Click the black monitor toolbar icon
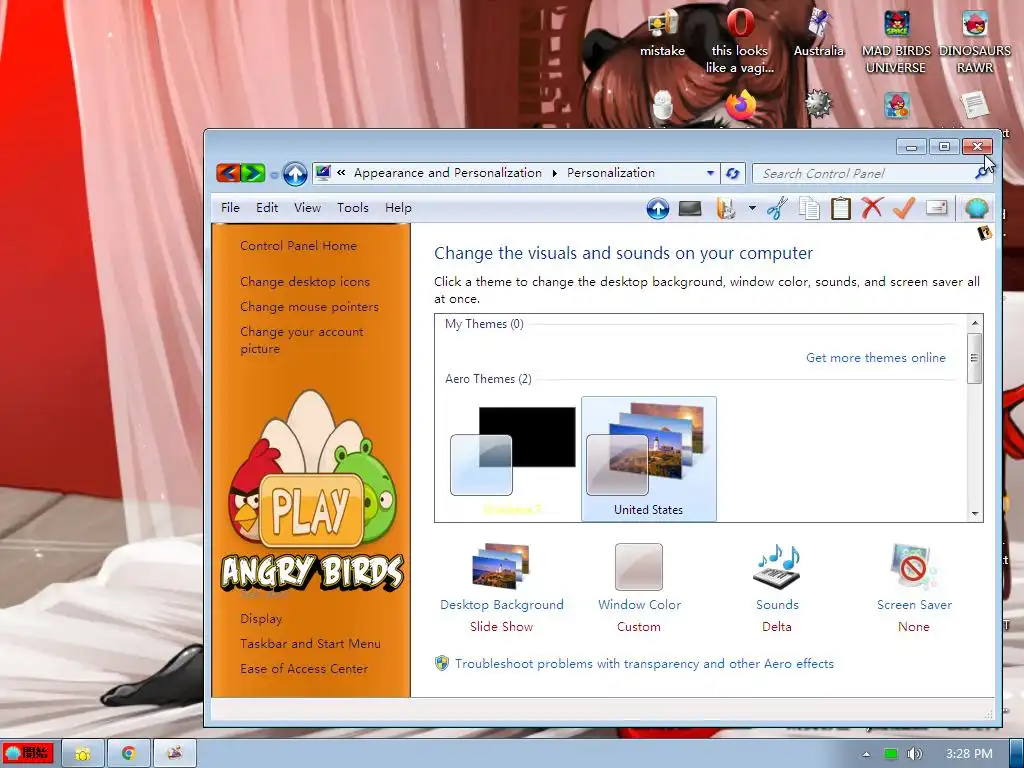 click(690, 208)
